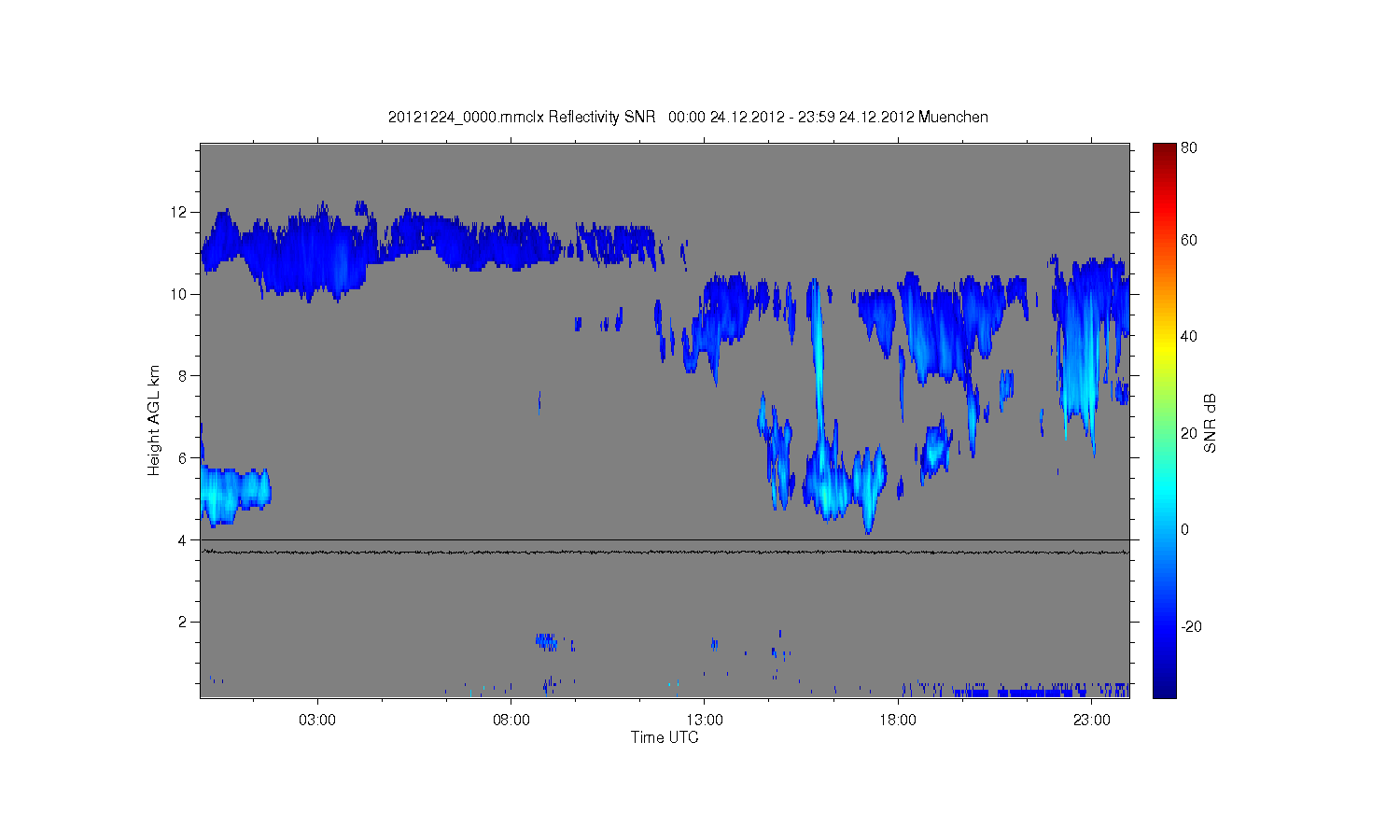
Task: Click the height tick label 8
Action: (x=183, y=376)
